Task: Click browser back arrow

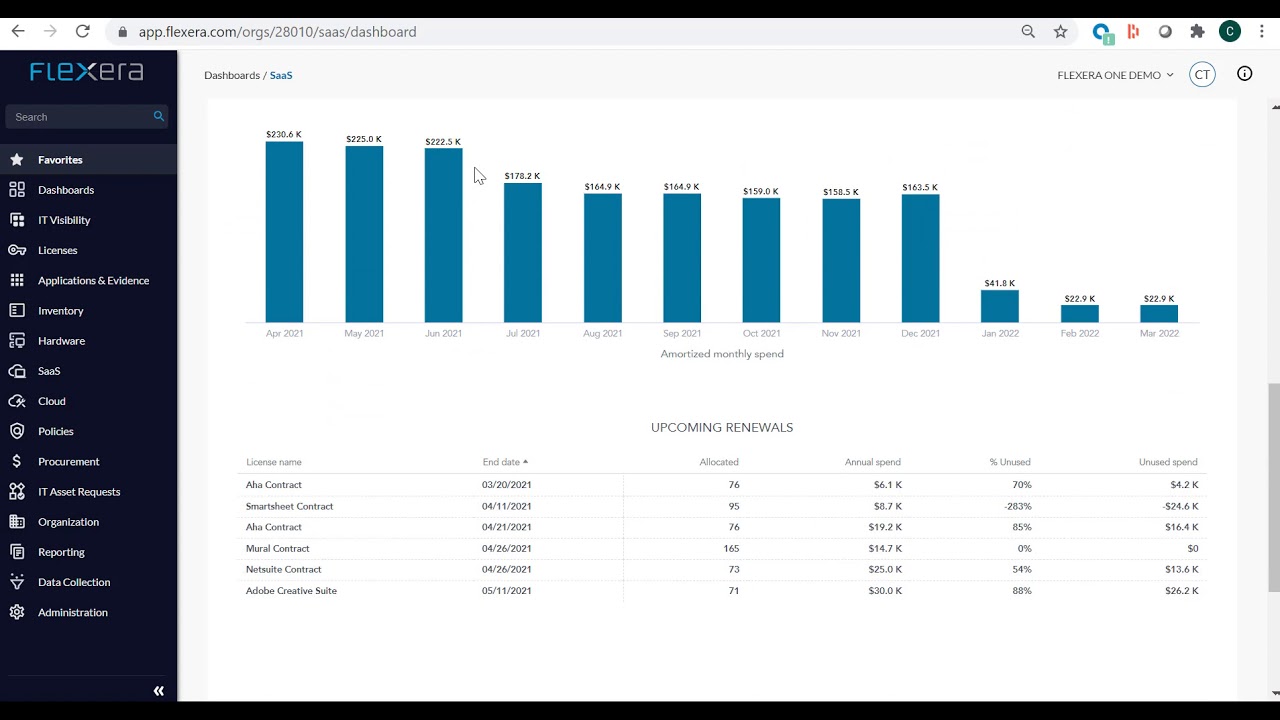Action: [18, 32]
